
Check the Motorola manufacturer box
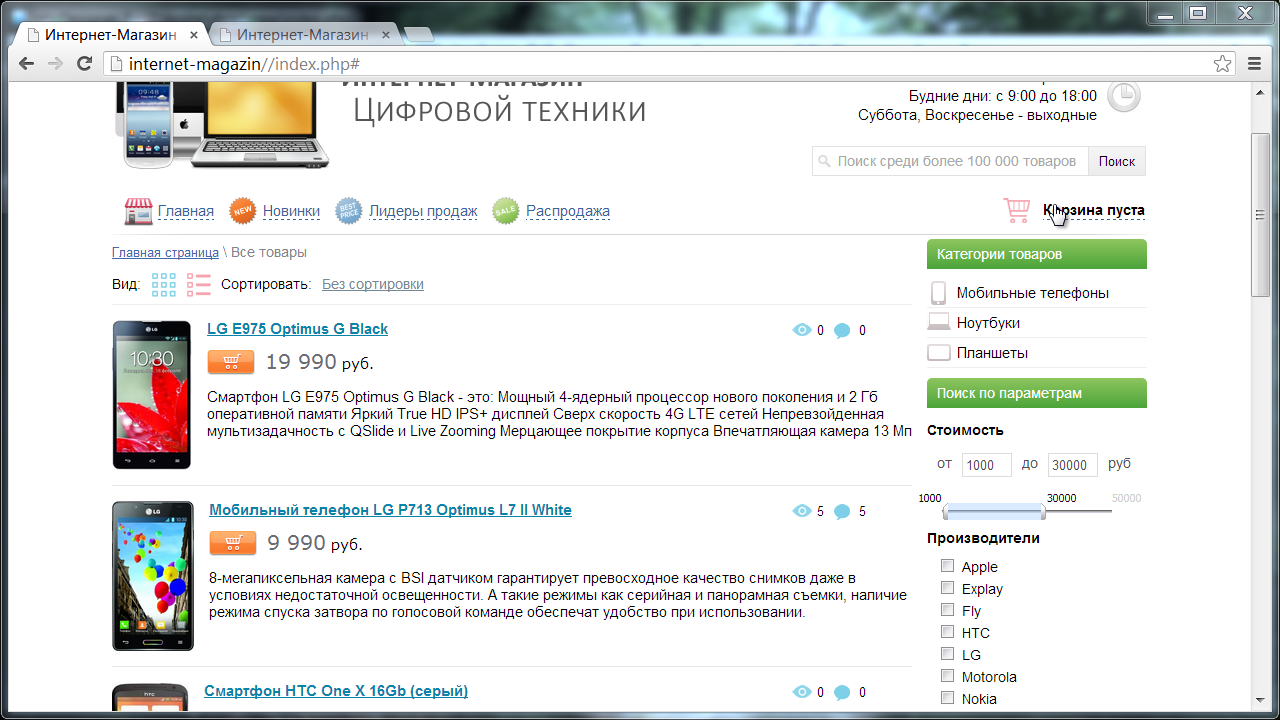pos(948,676)
